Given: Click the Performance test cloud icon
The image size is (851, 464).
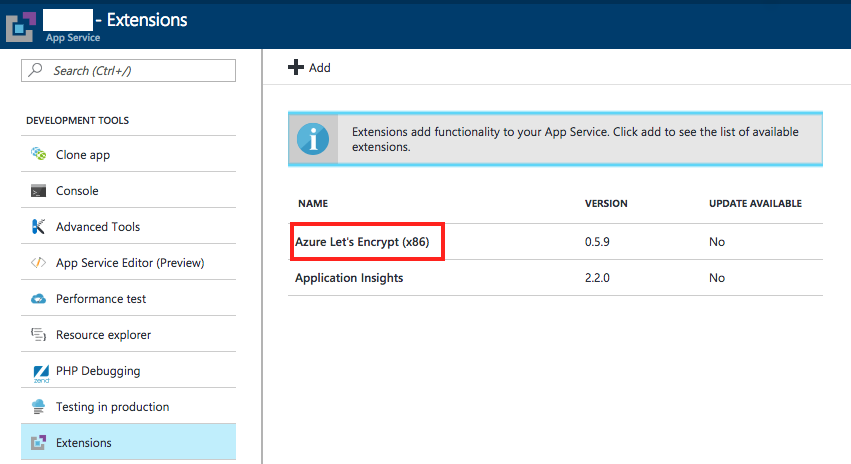Looking at the screenshot, I should 39,298.
